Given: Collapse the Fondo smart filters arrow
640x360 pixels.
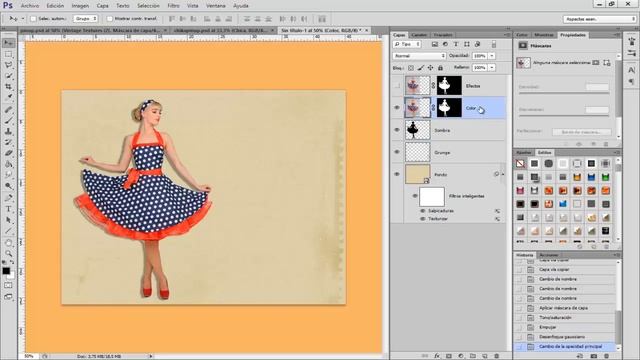Looking at the screenshot, I should (503, 174).
